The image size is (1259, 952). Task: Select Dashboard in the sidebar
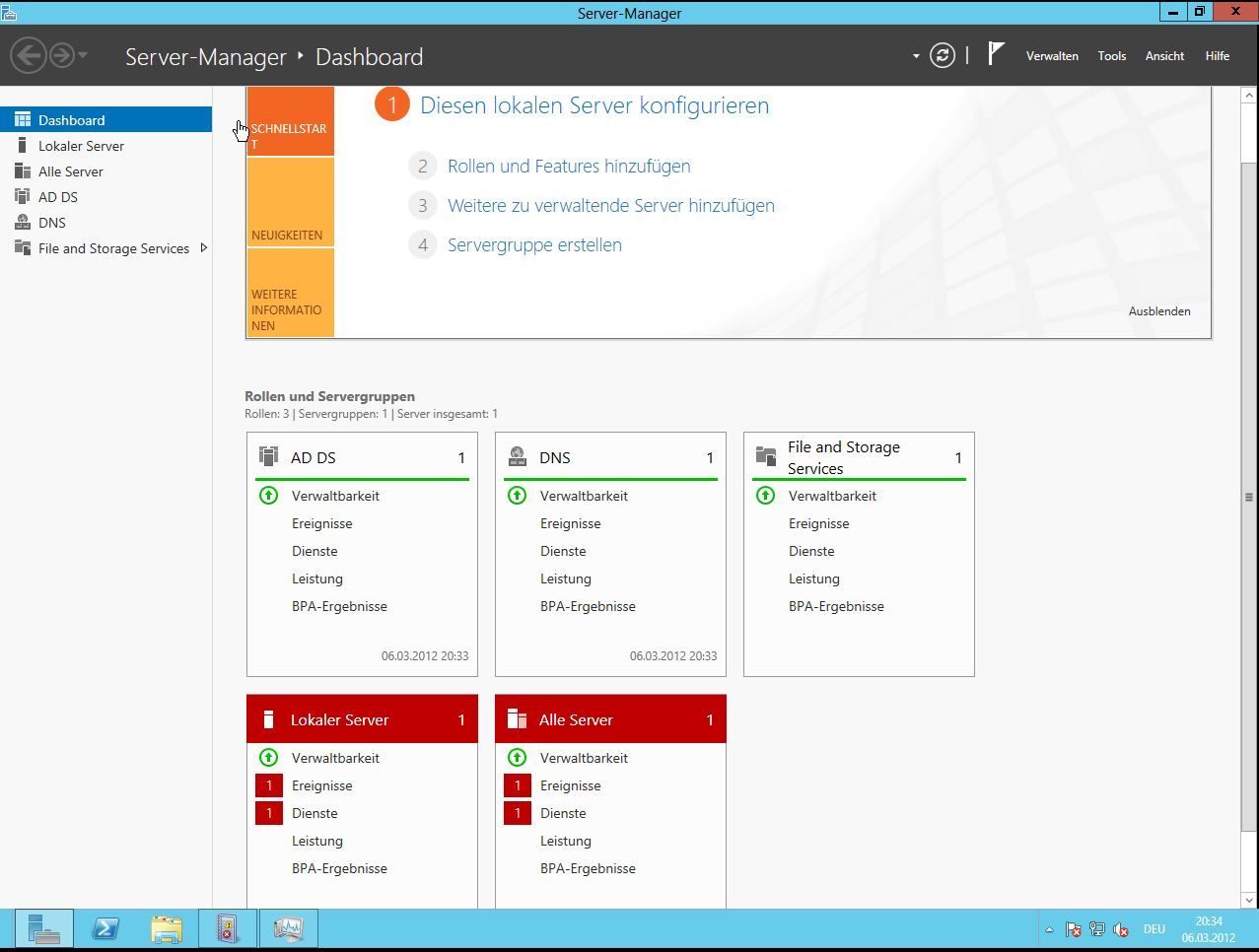pyautogui.click(x=105, y=120)
